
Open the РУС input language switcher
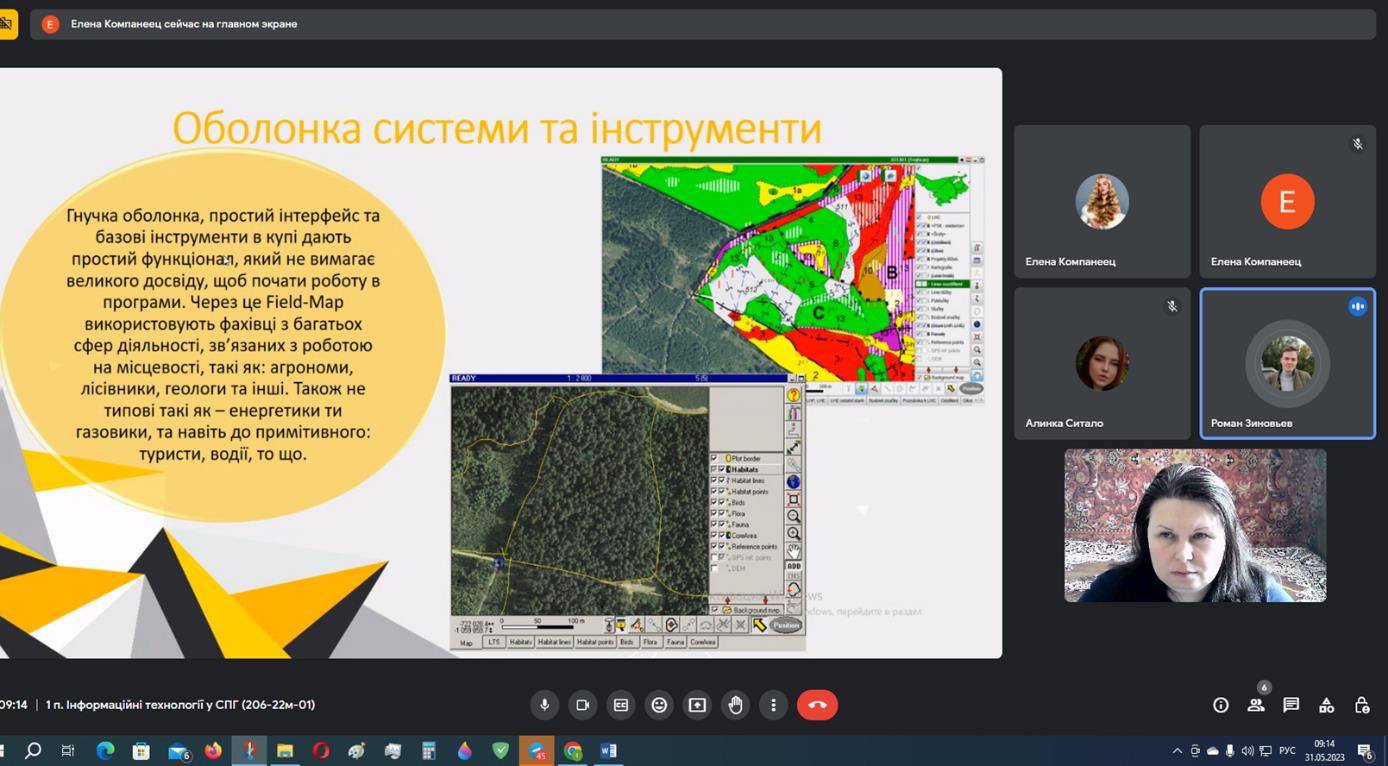(x=1287, y=751)
